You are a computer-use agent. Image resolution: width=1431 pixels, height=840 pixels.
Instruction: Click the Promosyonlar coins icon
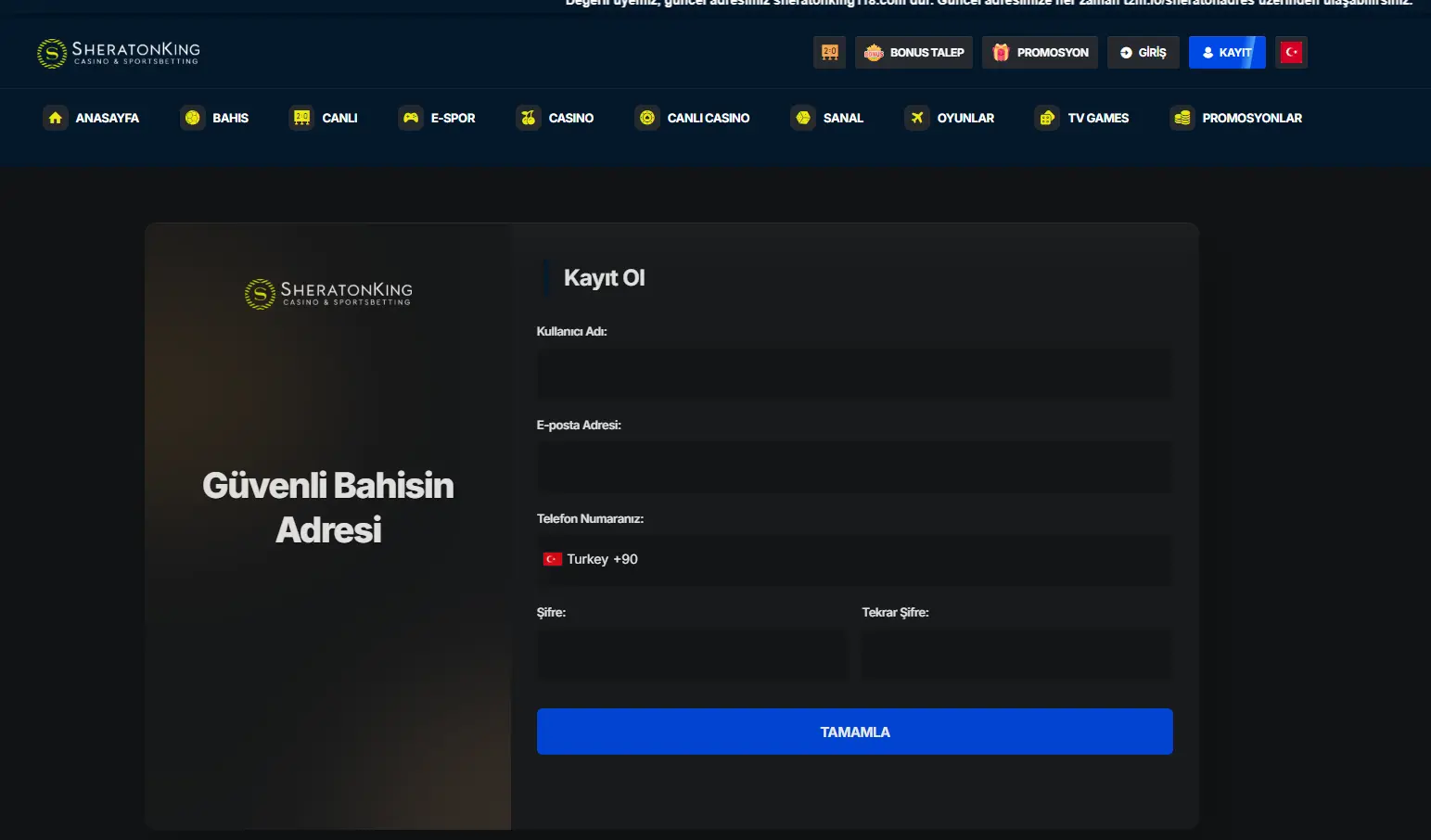tap(1182, 118)
